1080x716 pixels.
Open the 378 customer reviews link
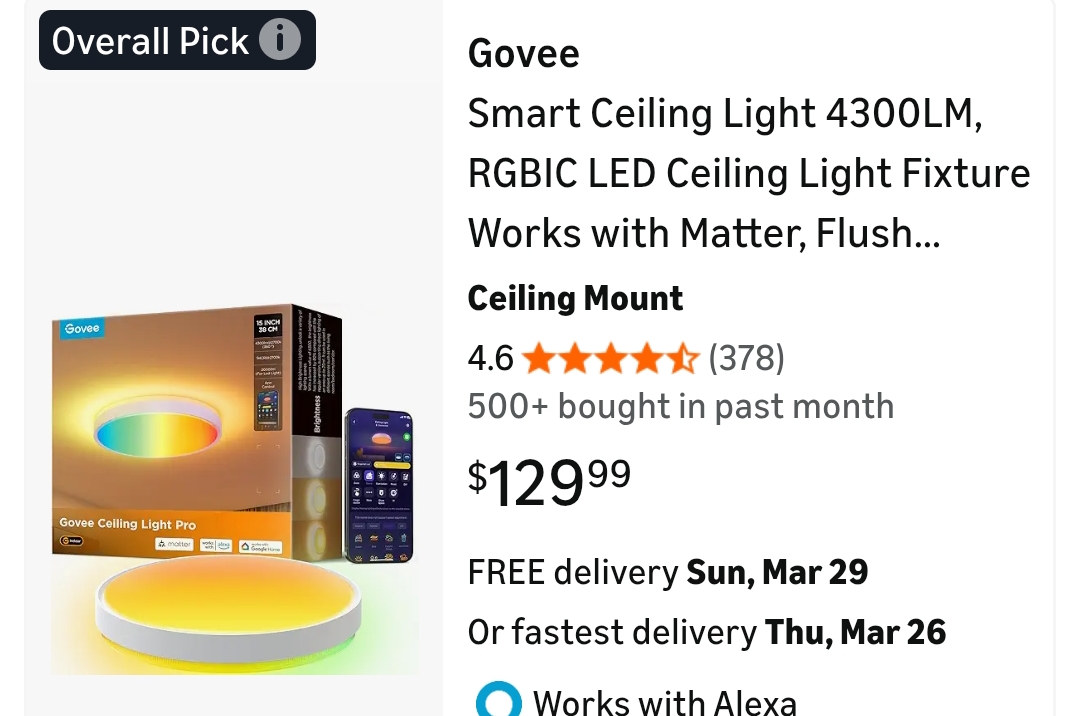click(x=746, y=358)
